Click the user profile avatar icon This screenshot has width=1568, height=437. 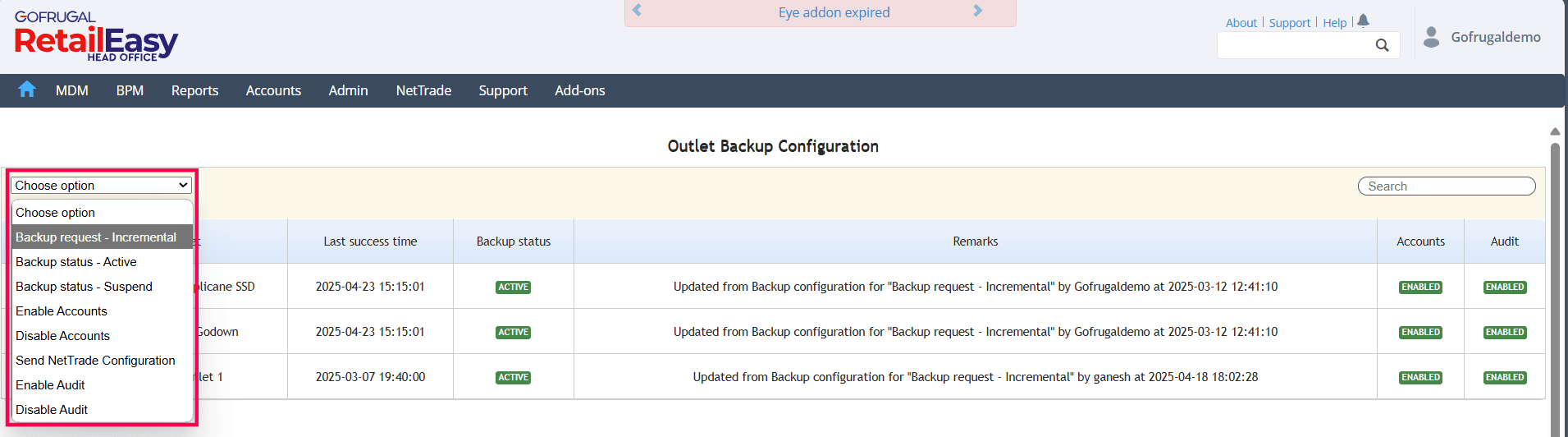click(x=1431, y=37)
